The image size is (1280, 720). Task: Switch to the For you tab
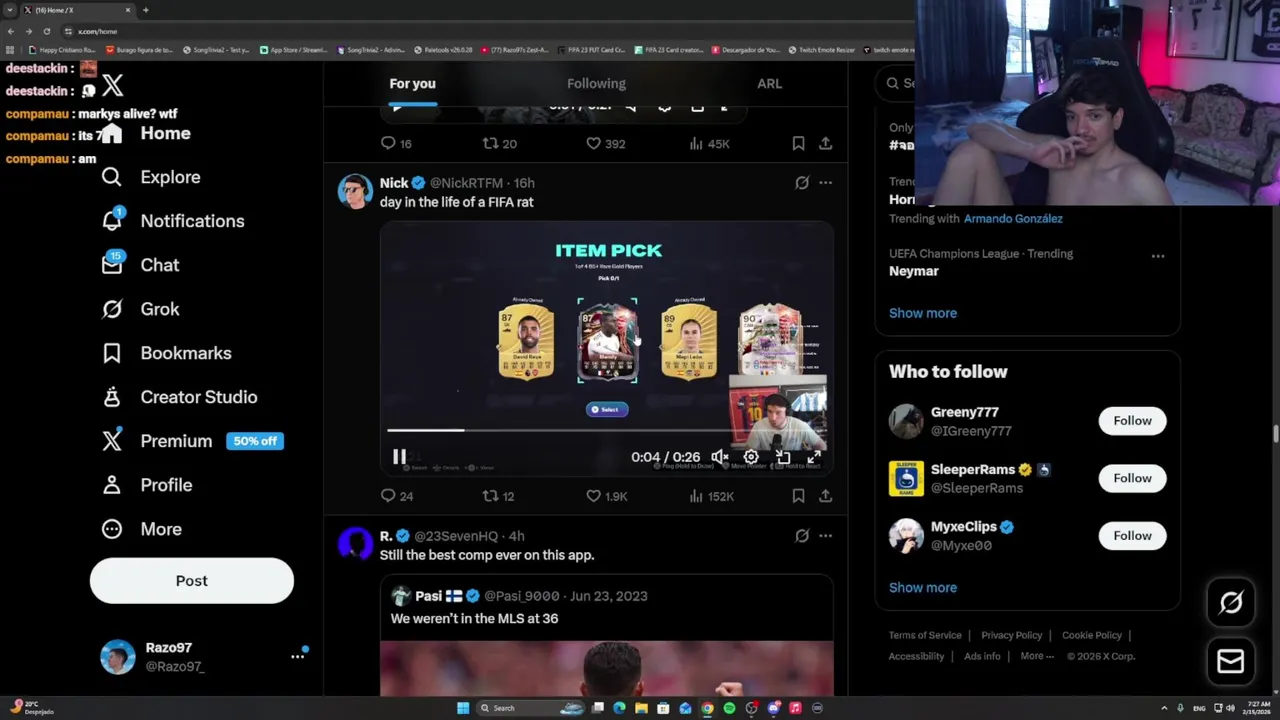tap(412, 84)
